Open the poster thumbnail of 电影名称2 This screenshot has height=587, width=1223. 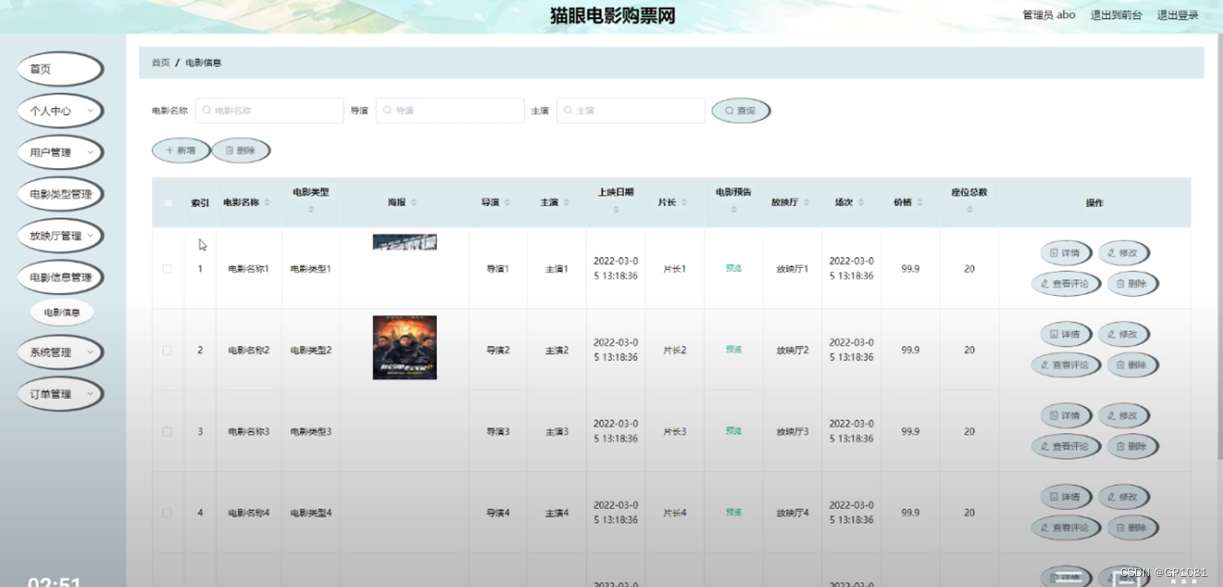(405, 348)
